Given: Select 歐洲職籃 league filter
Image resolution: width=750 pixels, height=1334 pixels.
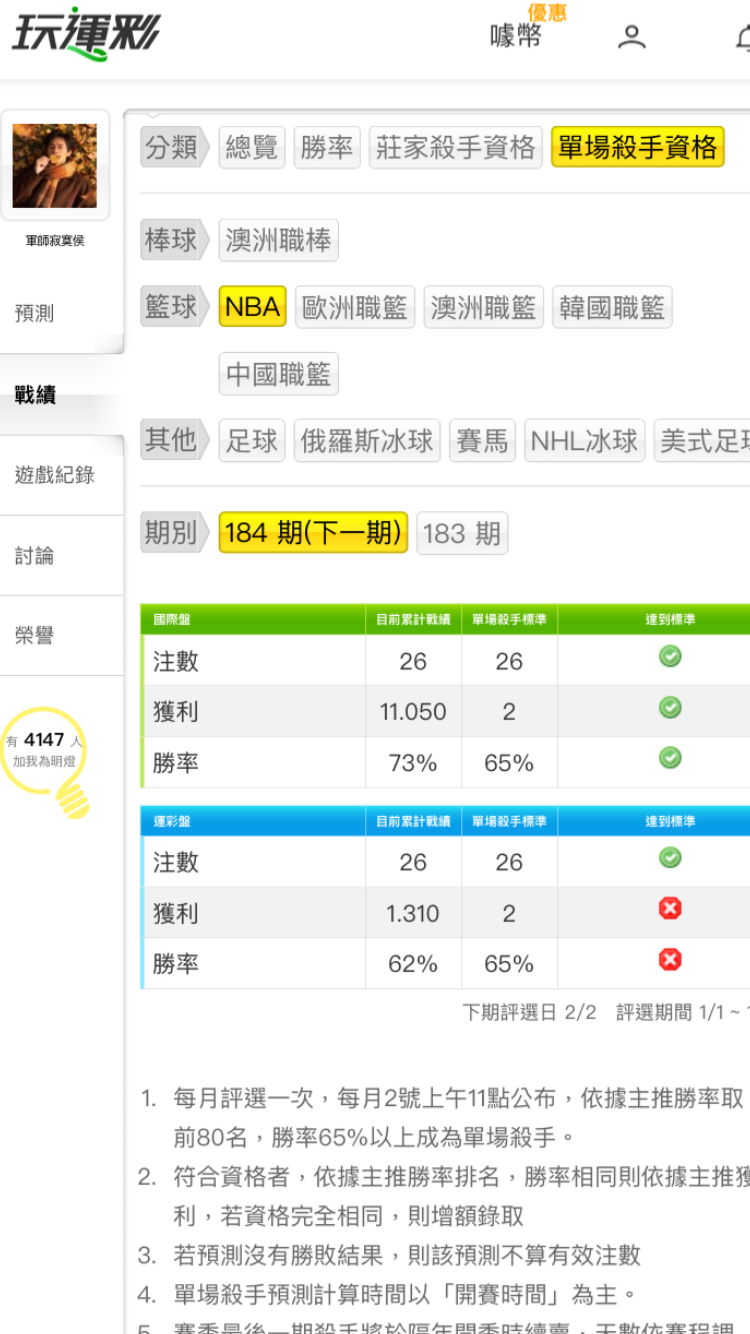Looking at the screenshot, I should point(355,307).
